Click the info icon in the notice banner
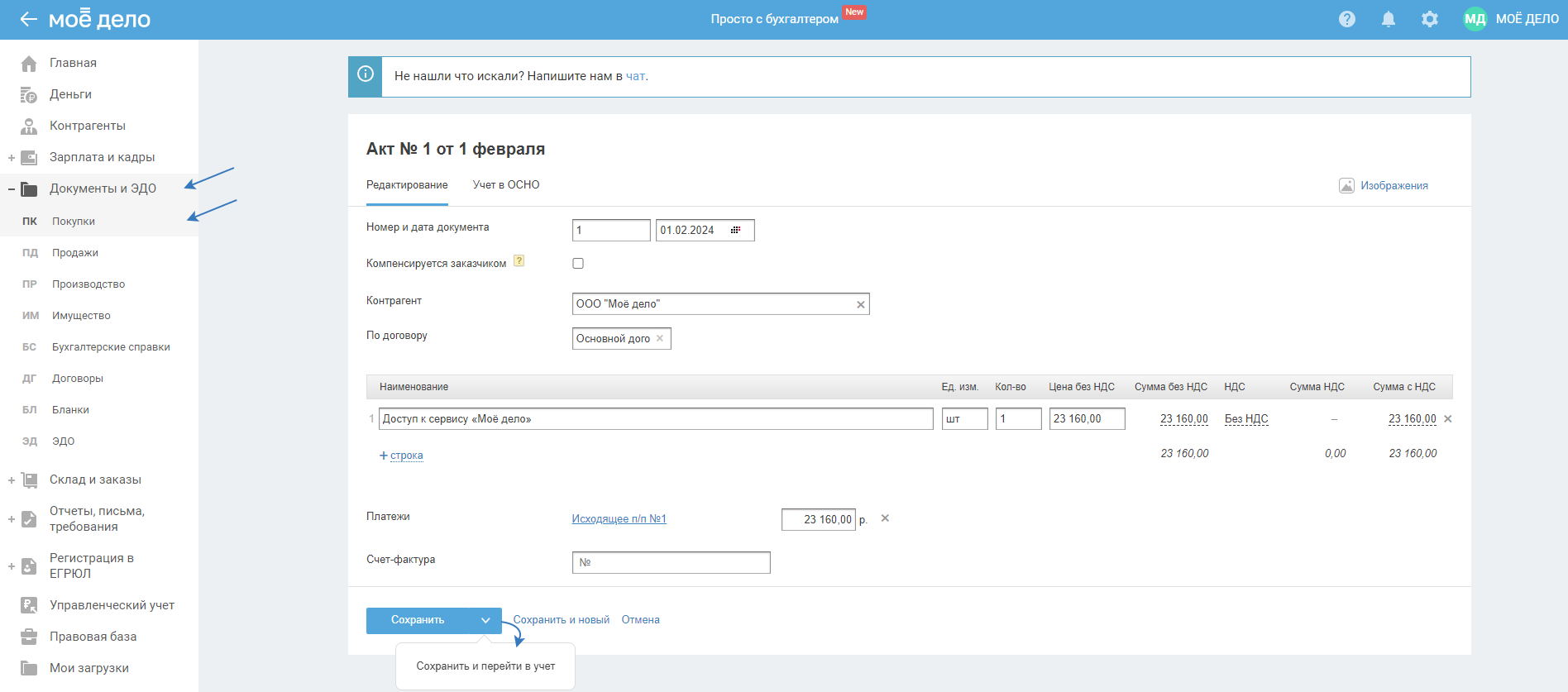The width and height of the screenshot is (1568, 692). (366, 74)
